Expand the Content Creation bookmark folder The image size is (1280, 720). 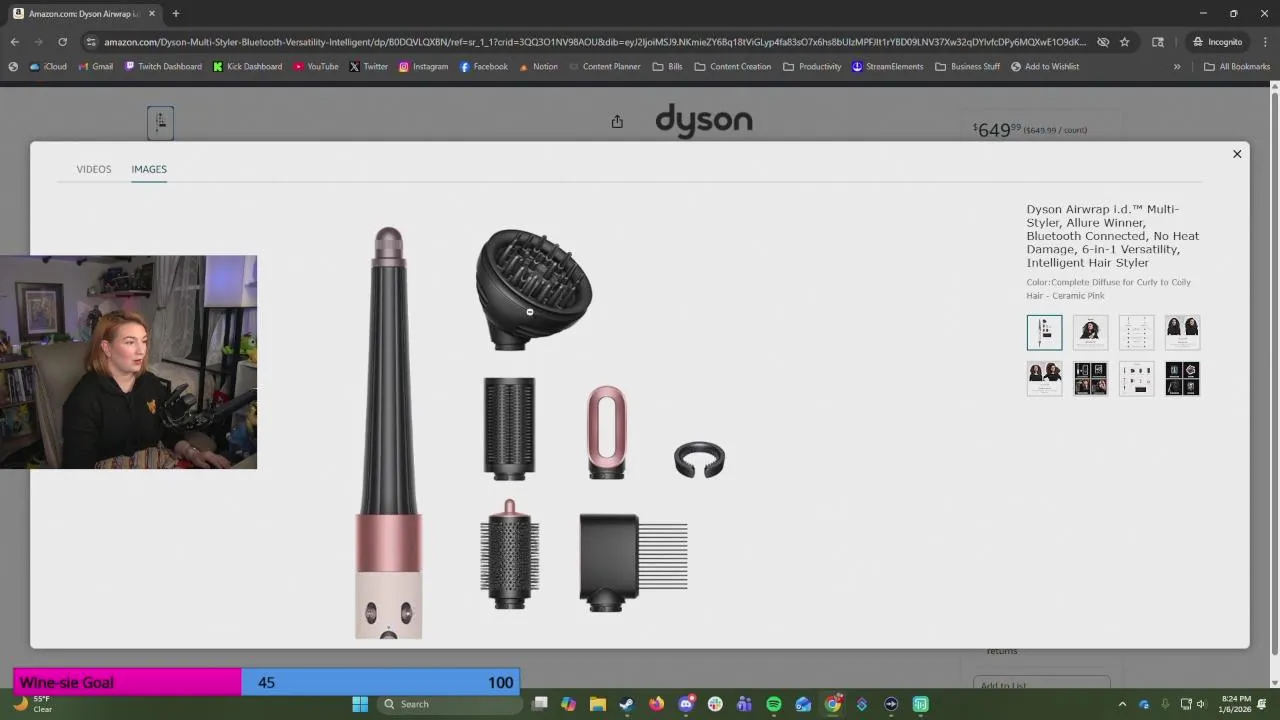click(x=732, y=67)
